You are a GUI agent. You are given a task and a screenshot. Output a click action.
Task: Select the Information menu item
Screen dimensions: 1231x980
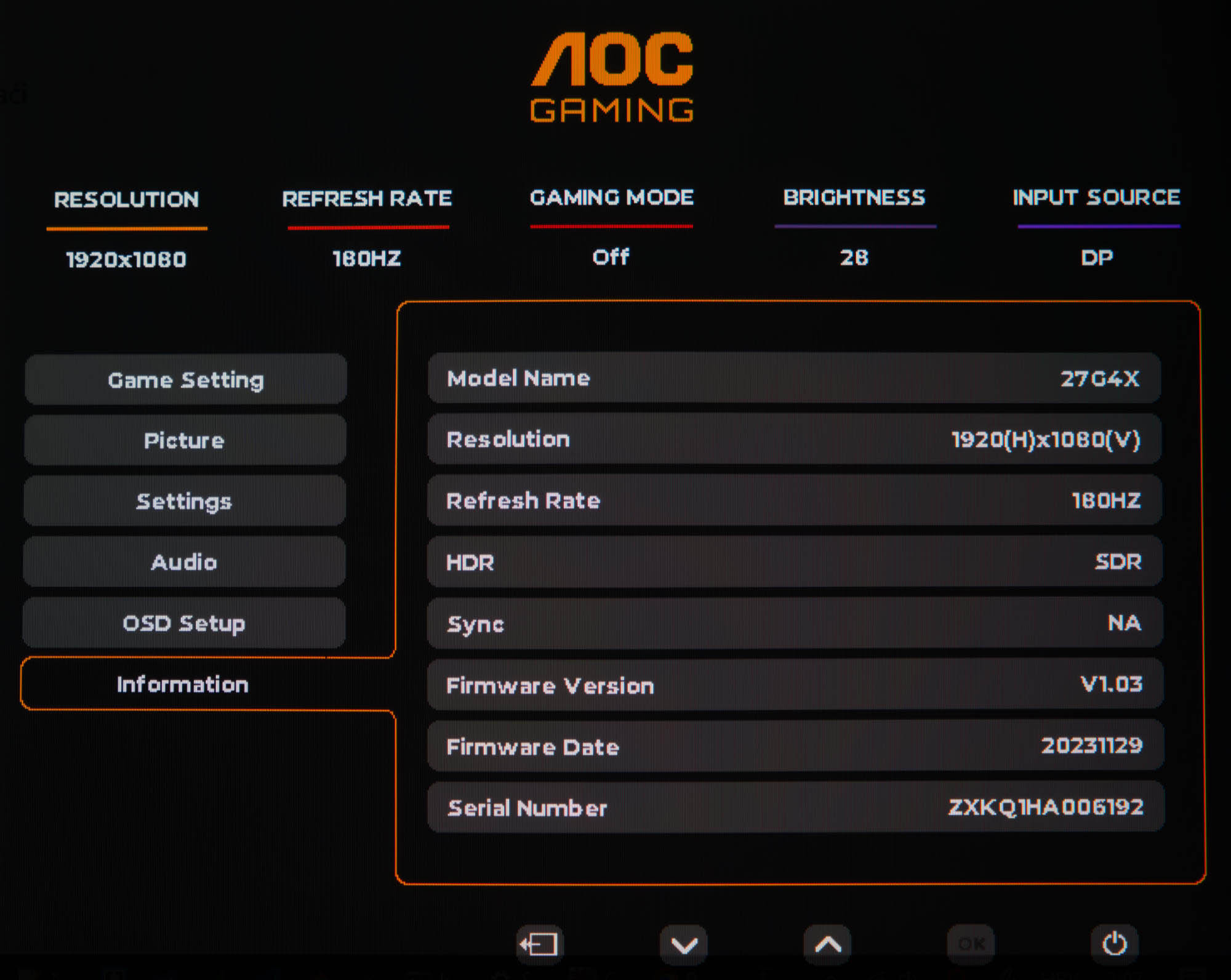coord(183,684)
